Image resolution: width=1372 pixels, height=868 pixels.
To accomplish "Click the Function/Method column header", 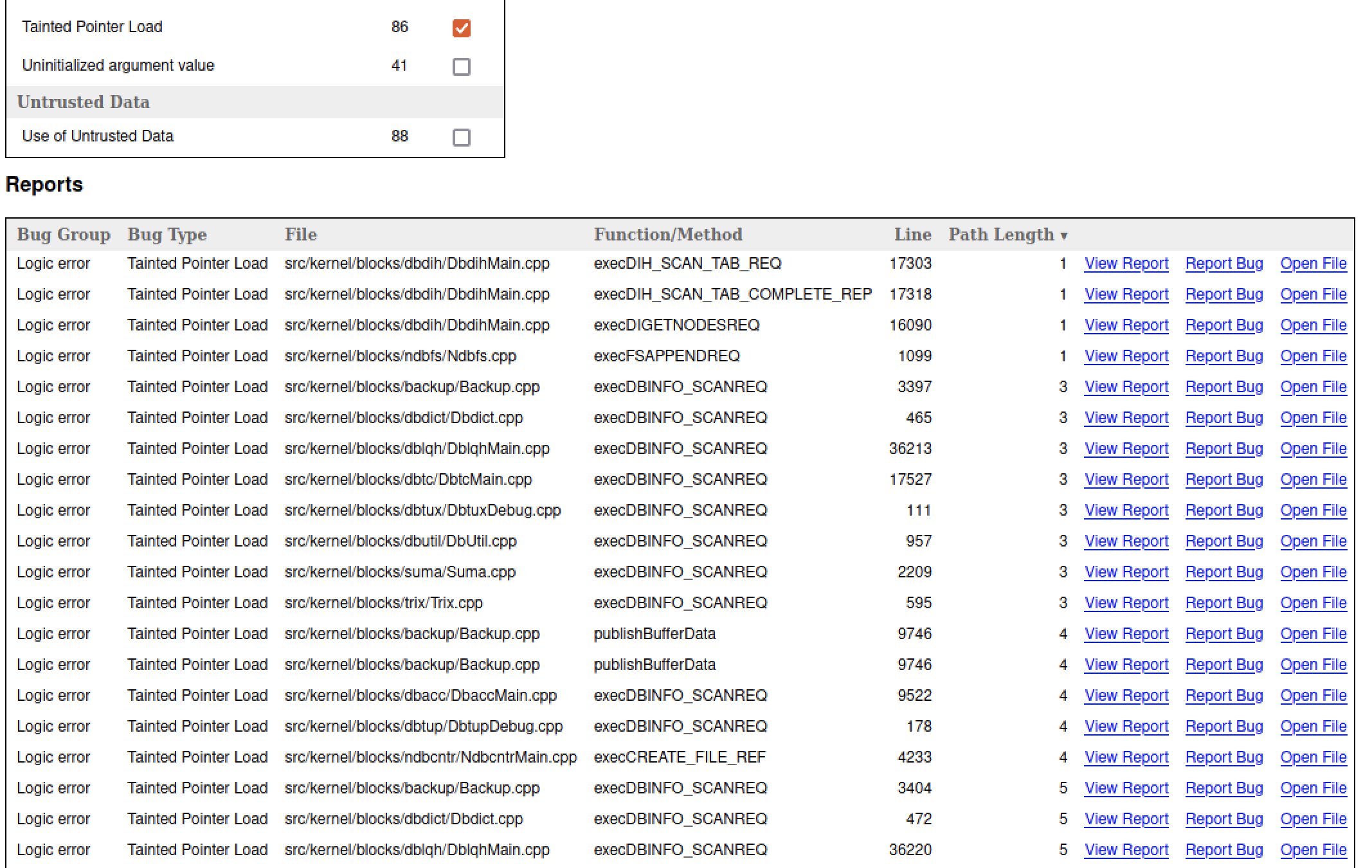I will [x=667, y=235].
